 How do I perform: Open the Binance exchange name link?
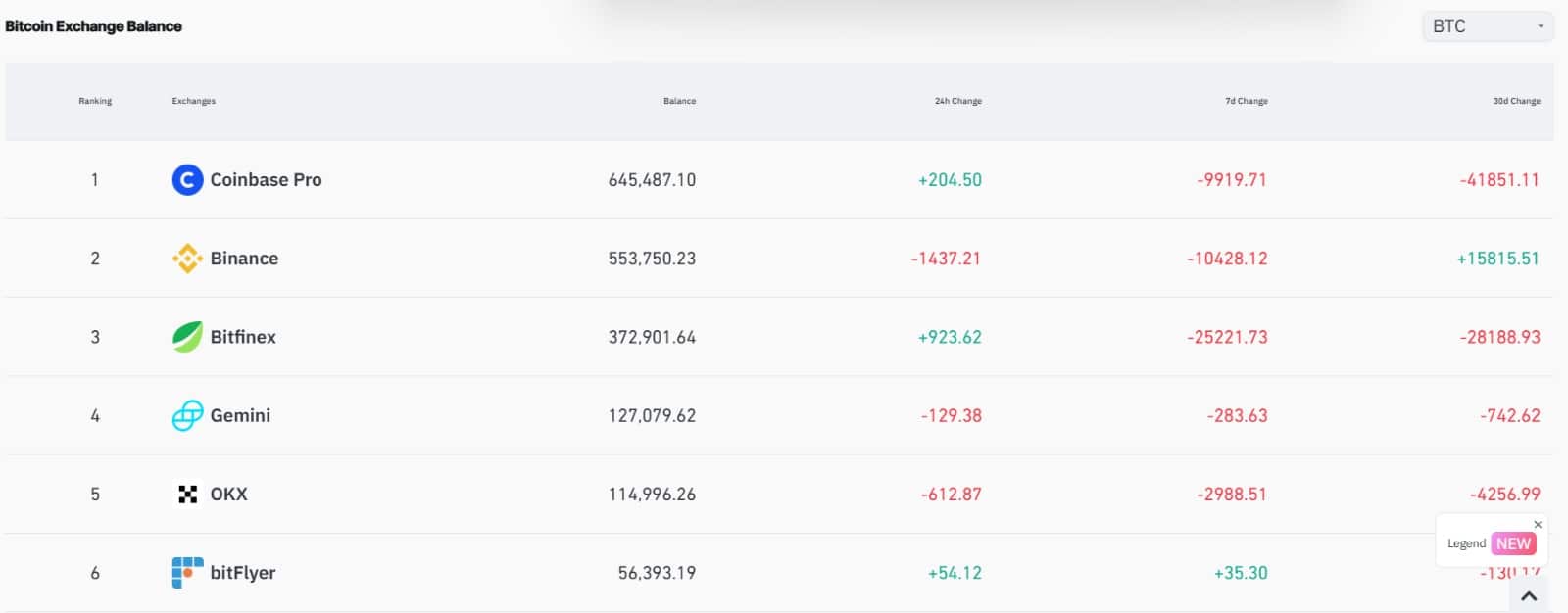[x=244, y=259]
